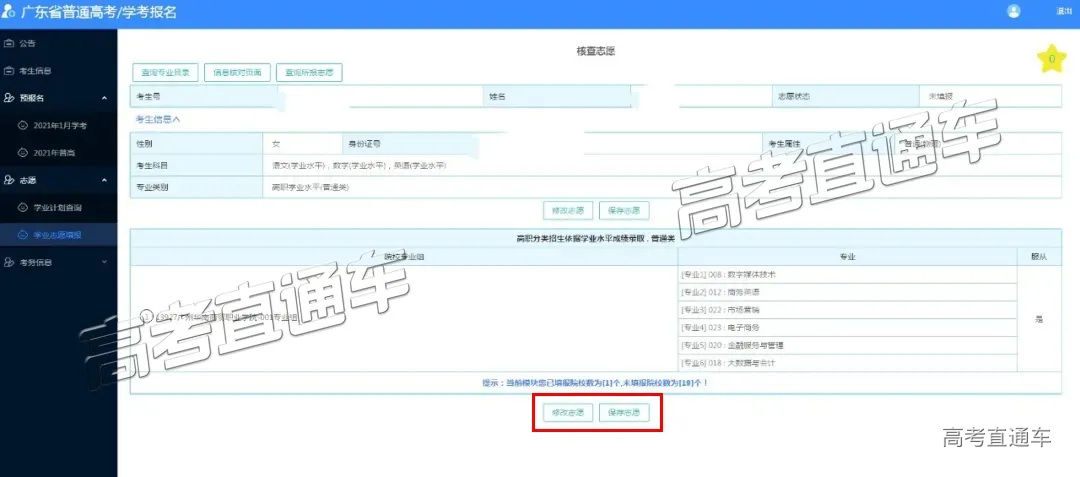This screenshot has width=1080, height=477.
Task: Select the highlighted 学业志愿填报 sidebar item
Action: [x=59, y=235]
